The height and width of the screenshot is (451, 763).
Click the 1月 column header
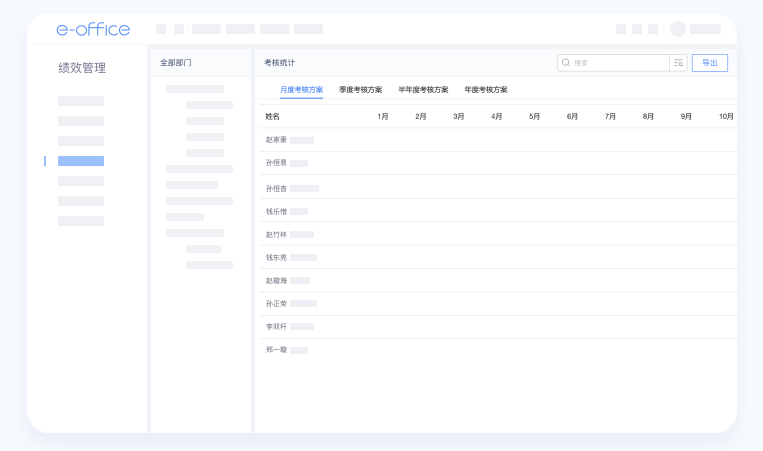[383, 116]
